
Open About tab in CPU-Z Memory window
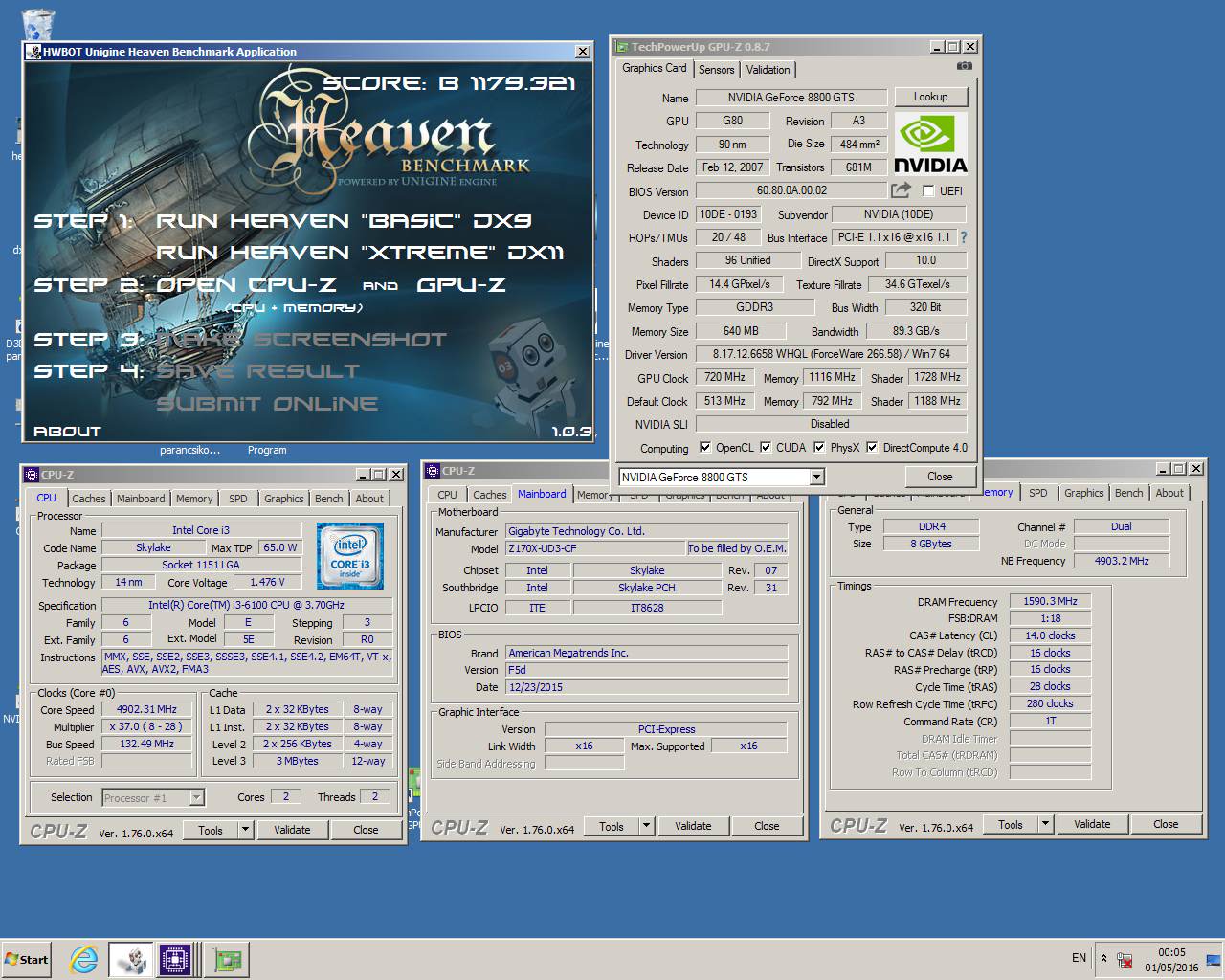point(1169,493)
